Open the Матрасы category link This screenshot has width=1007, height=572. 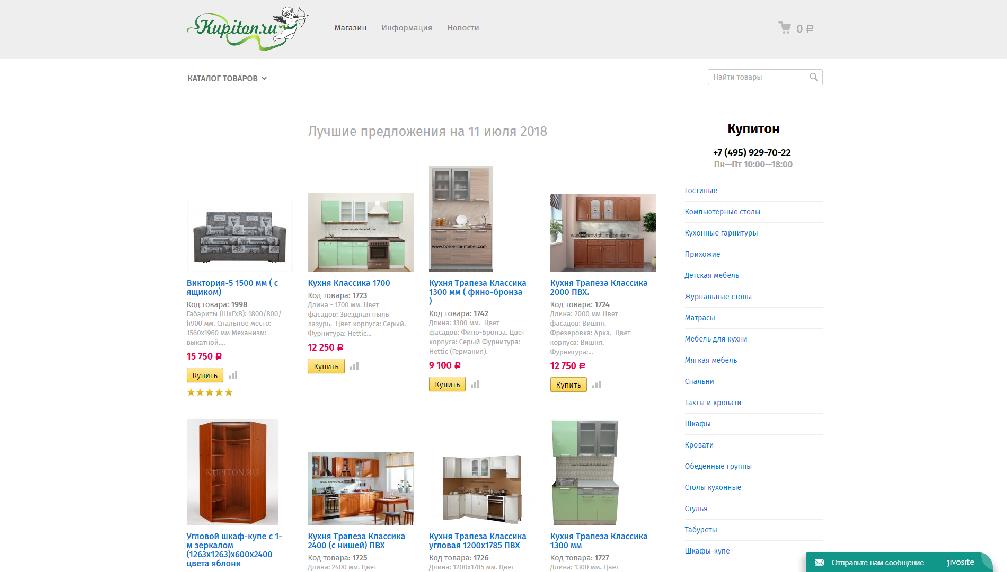[700, 318]
